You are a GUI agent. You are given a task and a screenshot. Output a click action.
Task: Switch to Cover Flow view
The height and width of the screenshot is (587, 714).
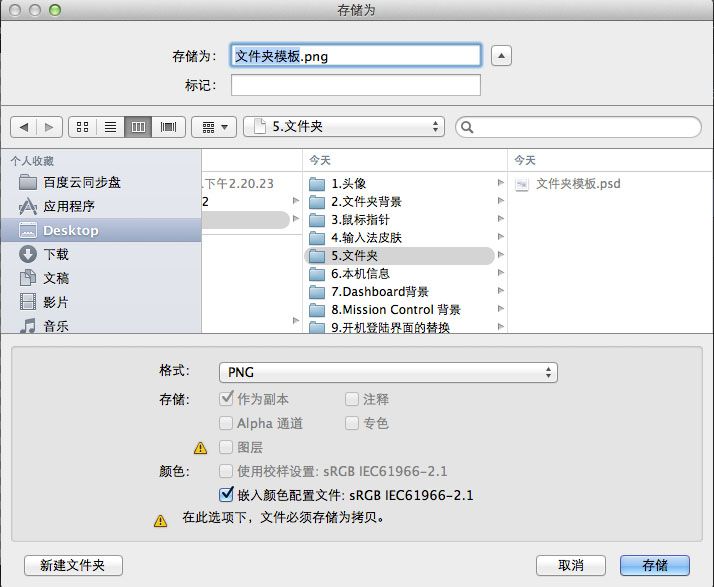point(168,127)
